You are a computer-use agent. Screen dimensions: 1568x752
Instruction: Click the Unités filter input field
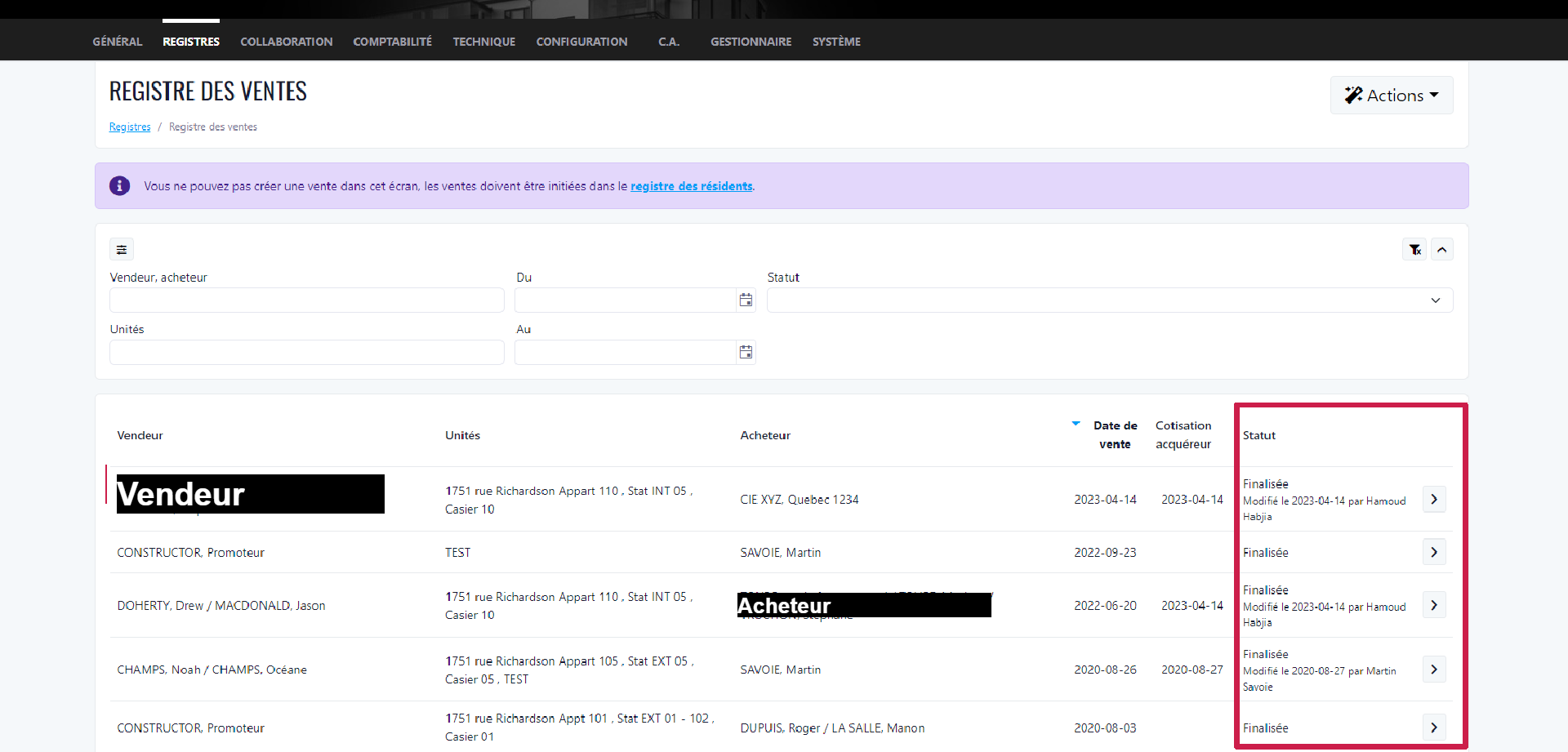click(307, 352)
